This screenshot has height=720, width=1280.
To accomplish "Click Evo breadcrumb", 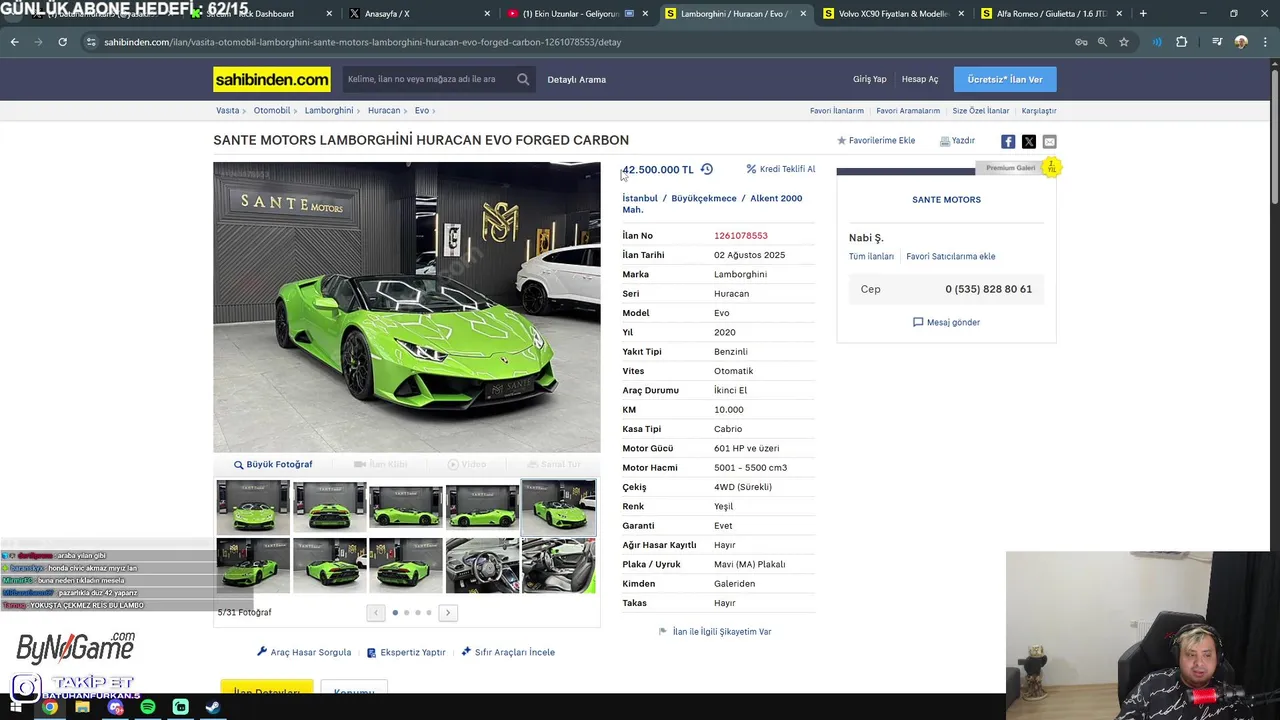I will tap(422, 111).
